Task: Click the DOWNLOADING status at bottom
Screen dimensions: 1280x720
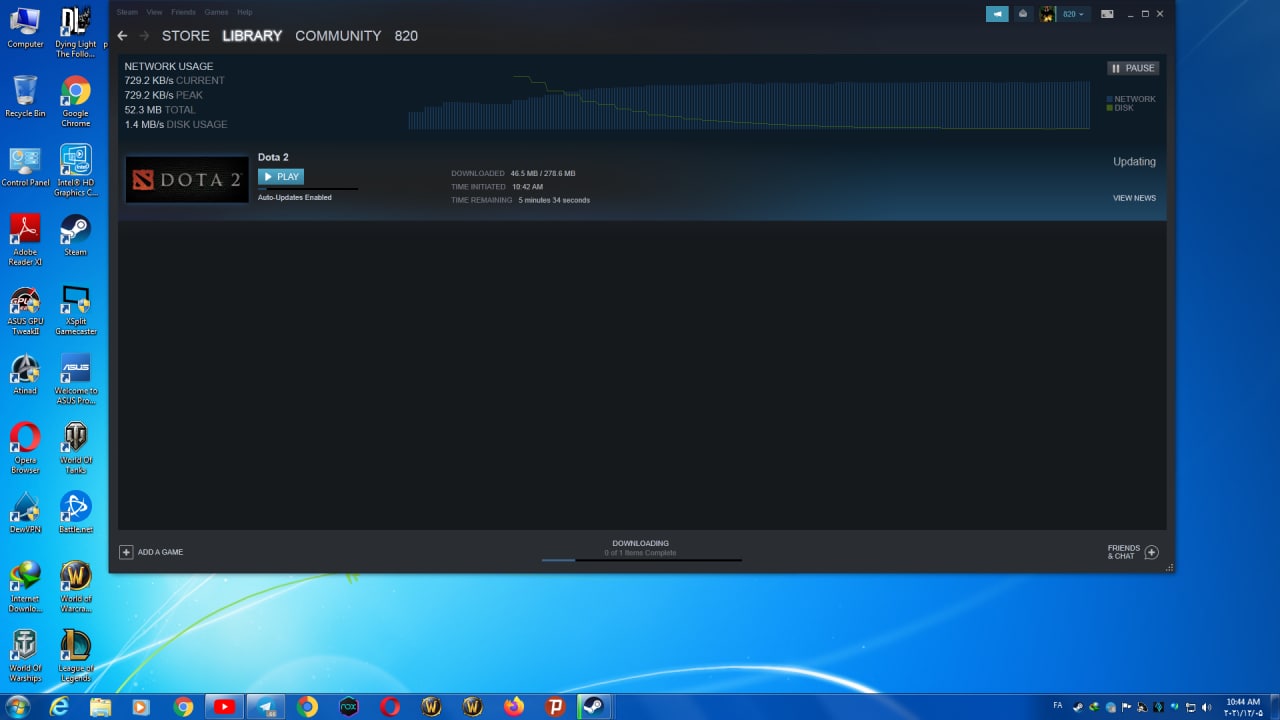Action: coord(640,543)
